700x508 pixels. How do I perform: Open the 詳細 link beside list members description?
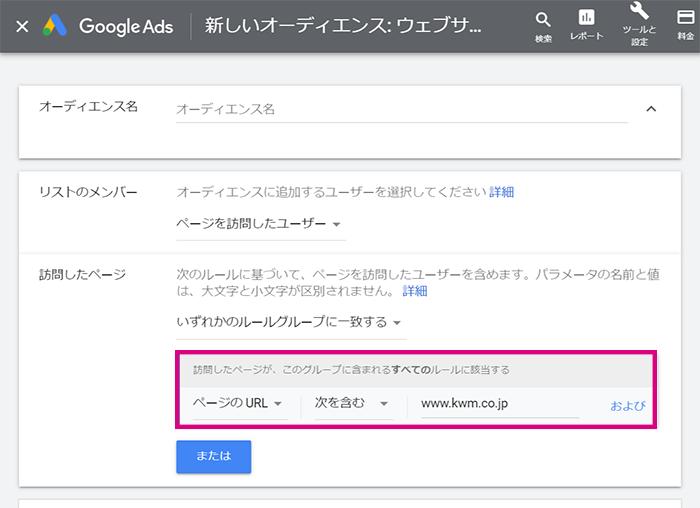click(501, 192)
